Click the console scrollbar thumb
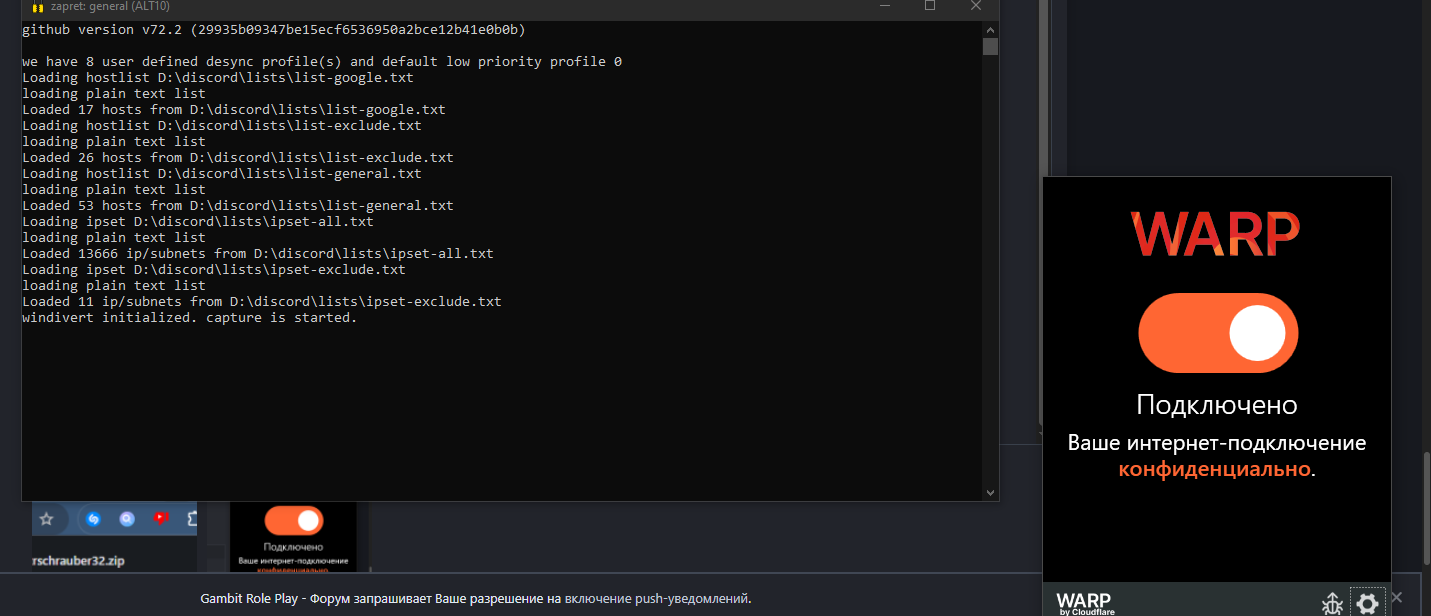 990,46
